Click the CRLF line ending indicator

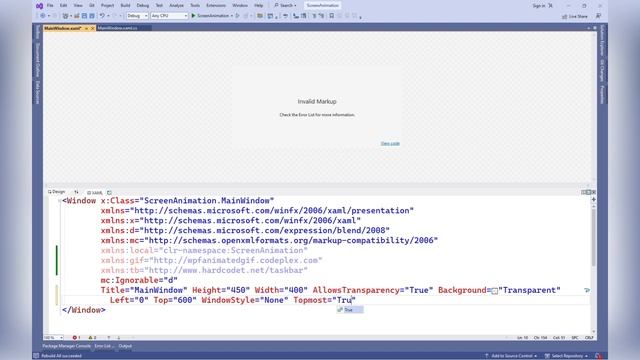pyautogui.click(x=589, y=338)
